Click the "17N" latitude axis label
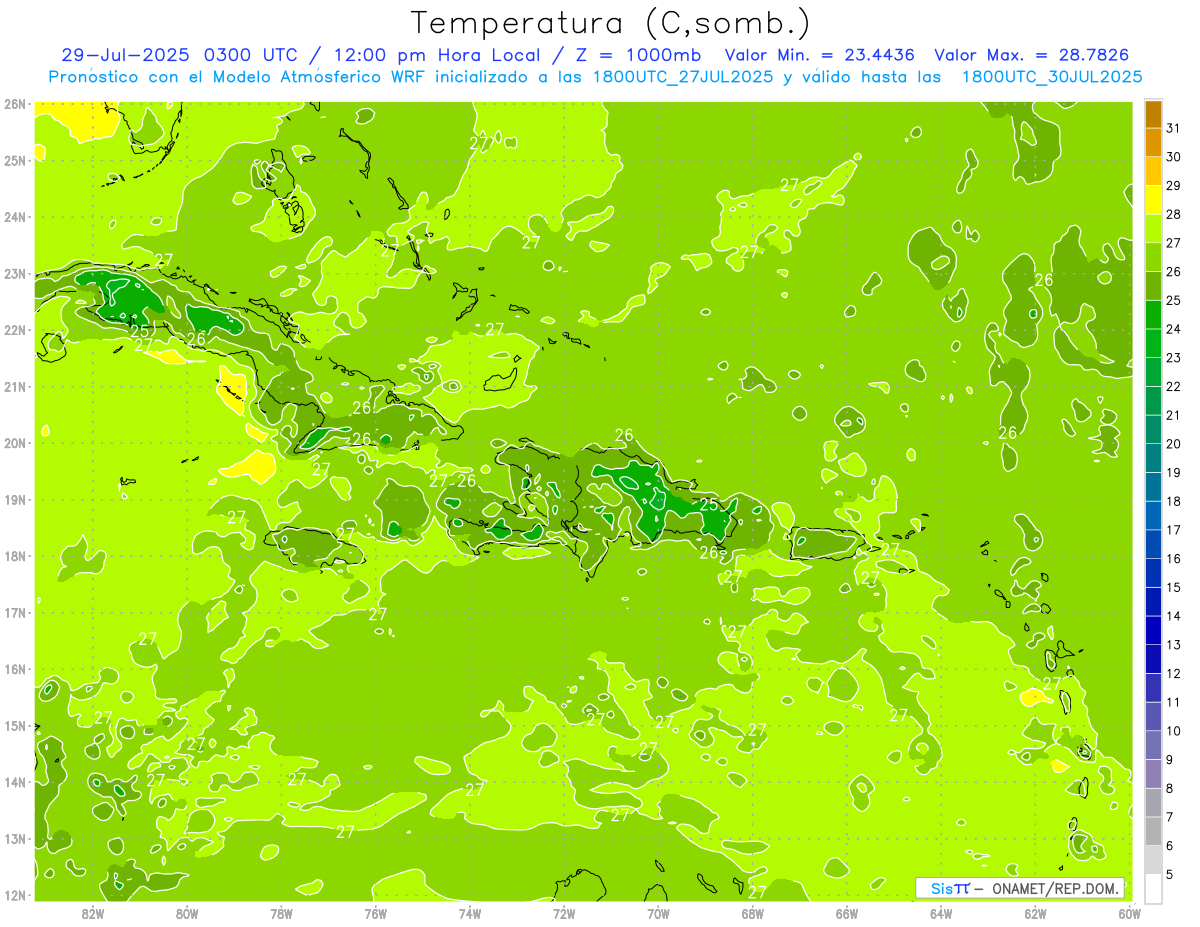 tap(14, 613)
